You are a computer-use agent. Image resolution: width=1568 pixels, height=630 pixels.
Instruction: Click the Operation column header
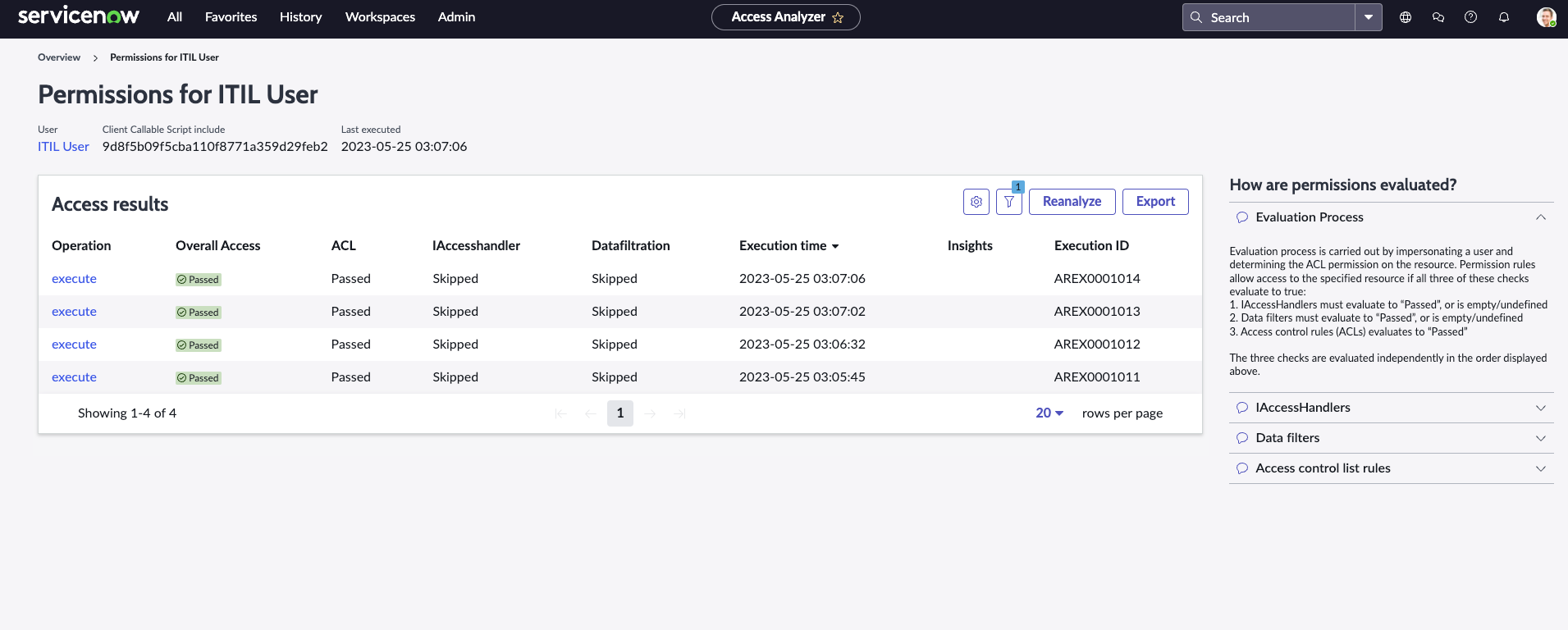[81, 246]
